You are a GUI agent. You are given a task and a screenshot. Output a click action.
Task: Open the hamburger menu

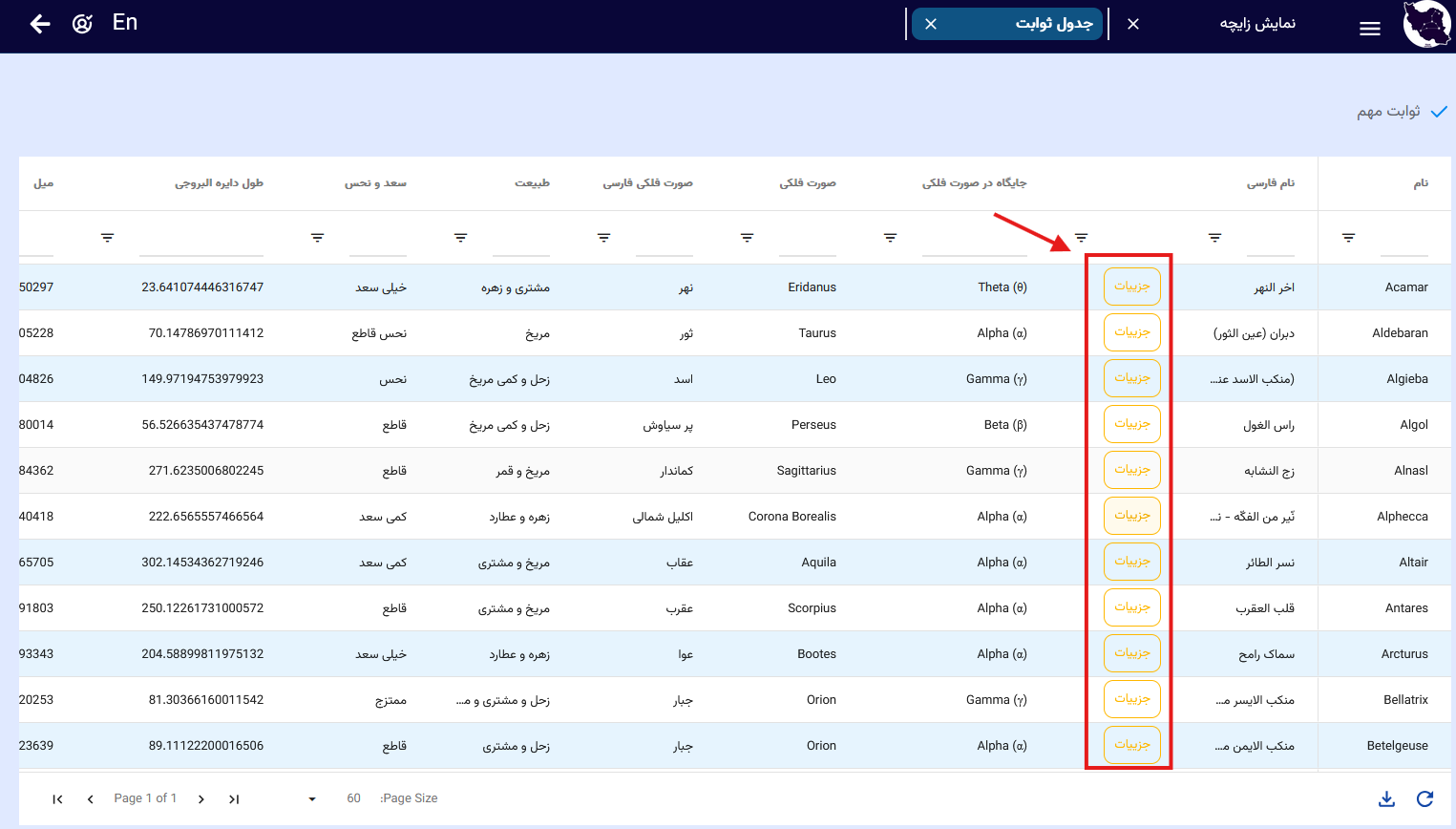[x=1369, y=29]
